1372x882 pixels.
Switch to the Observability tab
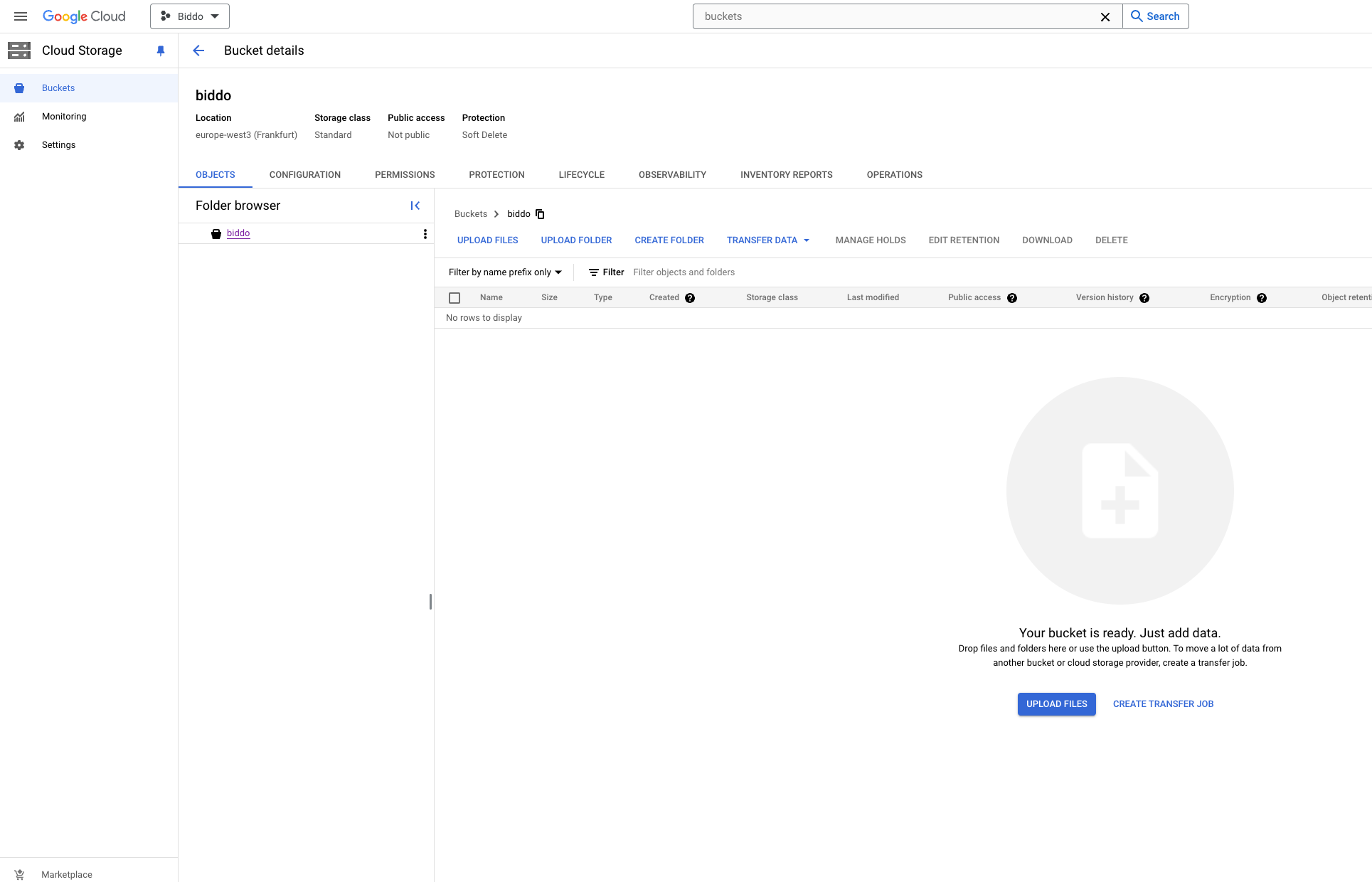(672, 175)
